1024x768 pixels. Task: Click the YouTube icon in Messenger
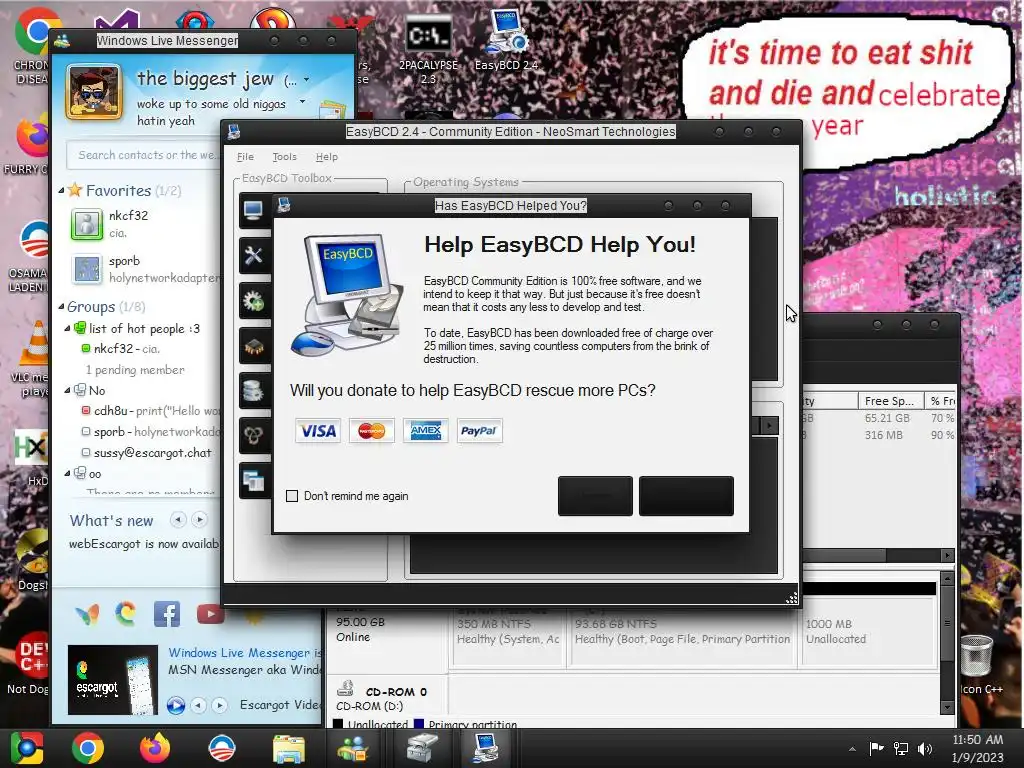tap(210, 614)
